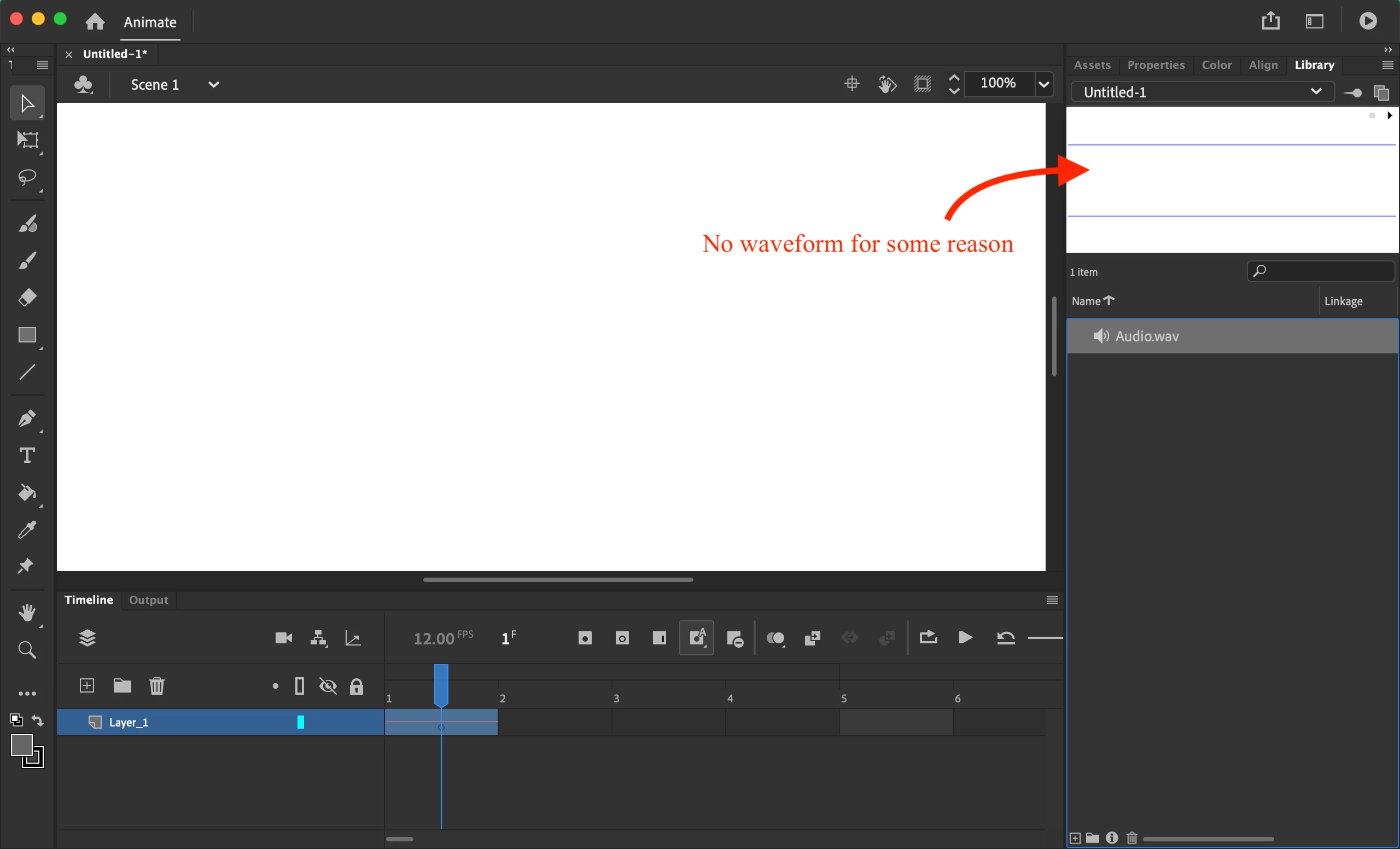Select the Lasso tool
The height and width of the screenshot is (849, 1400).
point(27,177)
